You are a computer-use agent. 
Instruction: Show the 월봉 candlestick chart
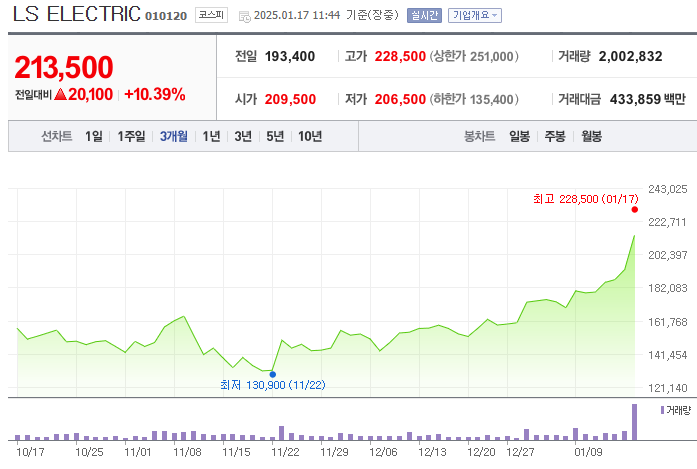(592, 136)
